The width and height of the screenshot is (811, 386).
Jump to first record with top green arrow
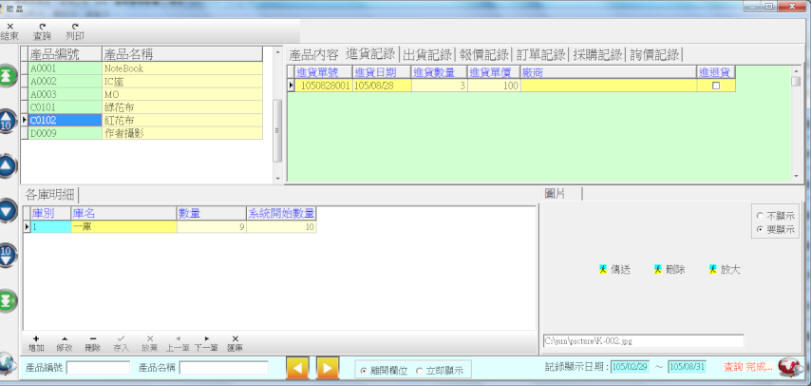coord(8,76)
